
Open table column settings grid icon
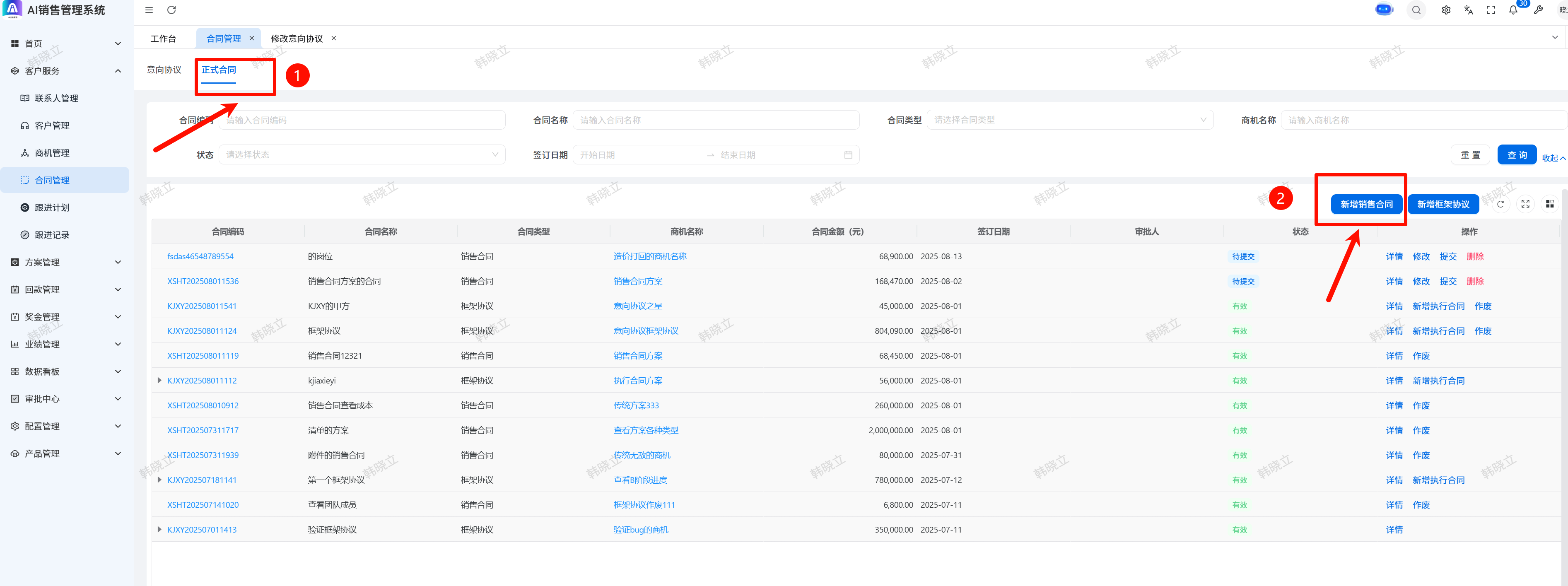1549,205
